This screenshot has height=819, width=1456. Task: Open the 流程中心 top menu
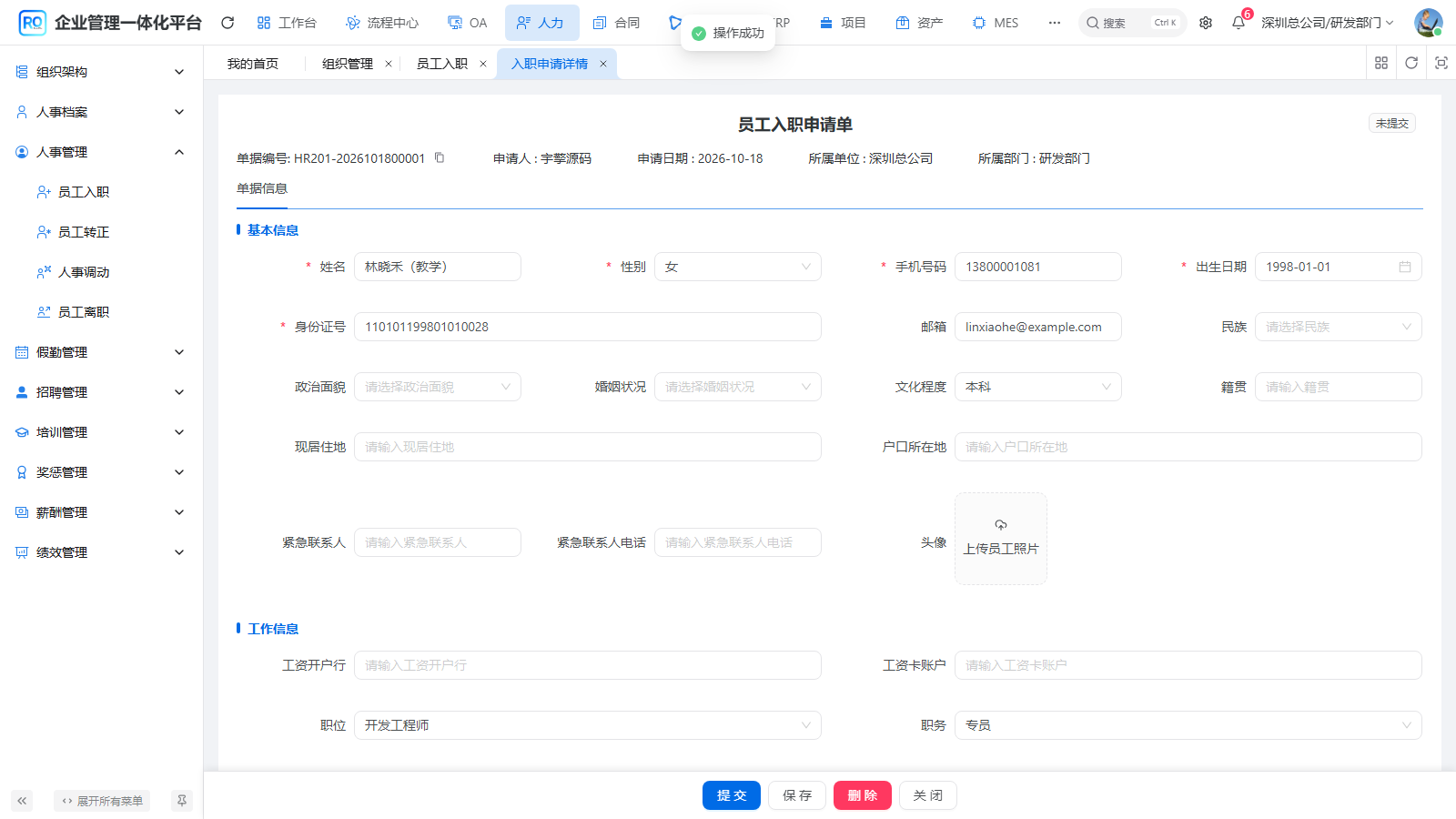[x=382, y=23]
